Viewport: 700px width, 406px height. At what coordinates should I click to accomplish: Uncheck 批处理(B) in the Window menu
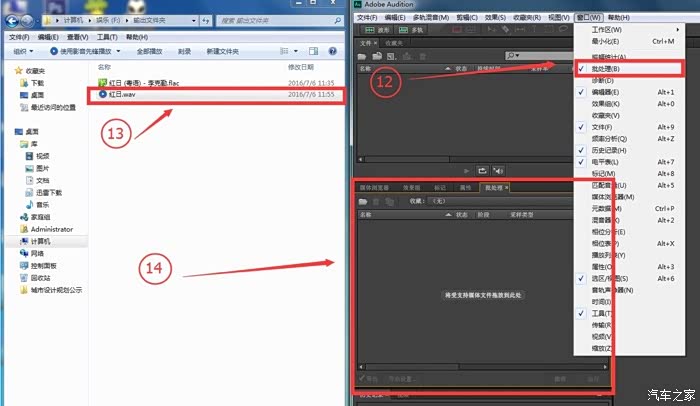pos(629,69)
